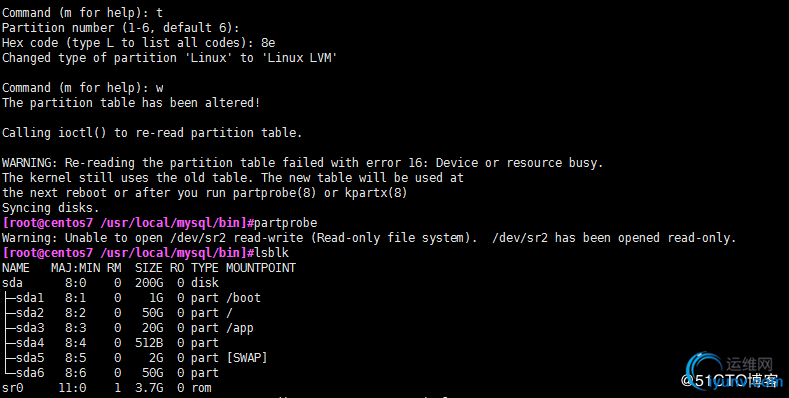Select the sda6 50G partition row
Image resolution: width=789 pixels, height=398 pixels.
pos(111,373)
